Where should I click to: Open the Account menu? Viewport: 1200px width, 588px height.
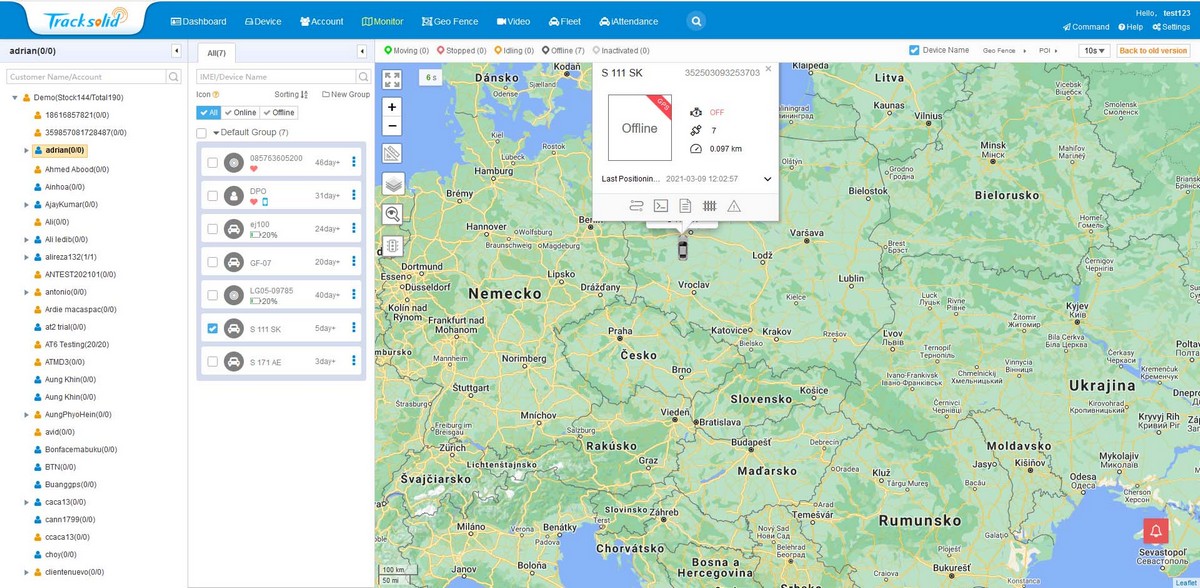click(x=321, y=21)
